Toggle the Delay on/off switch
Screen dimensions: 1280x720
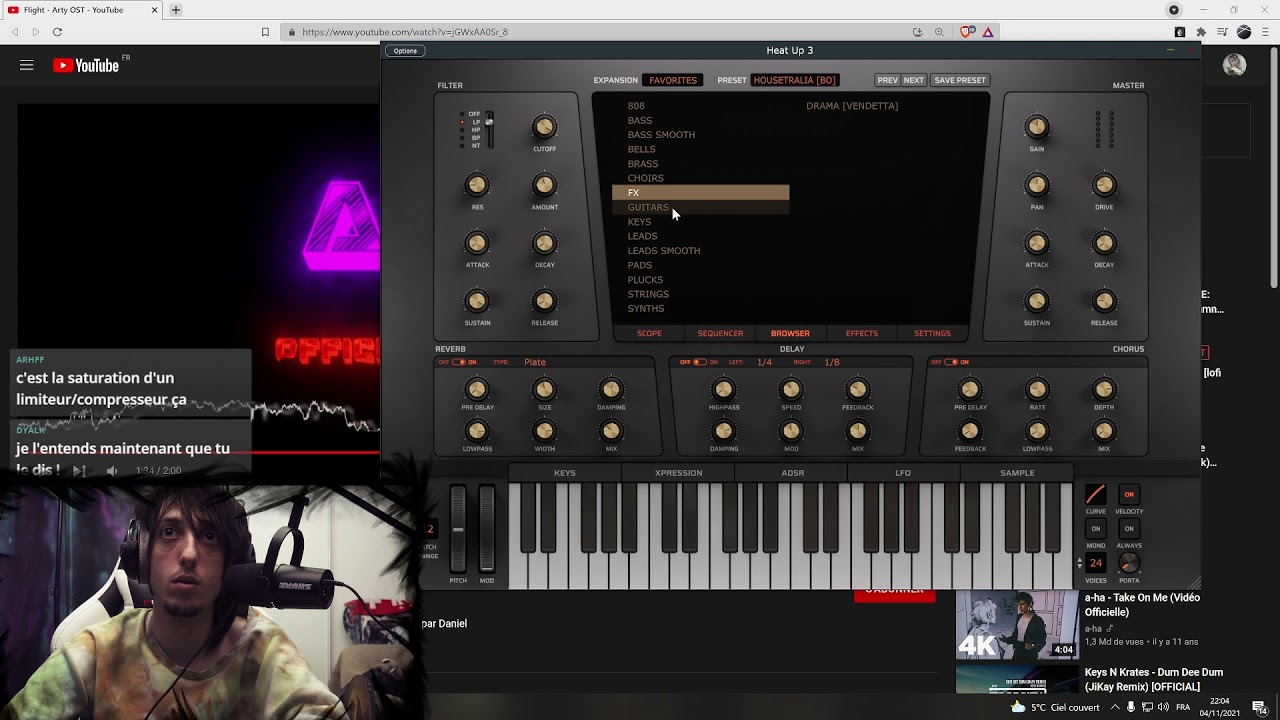pos(700,362)
